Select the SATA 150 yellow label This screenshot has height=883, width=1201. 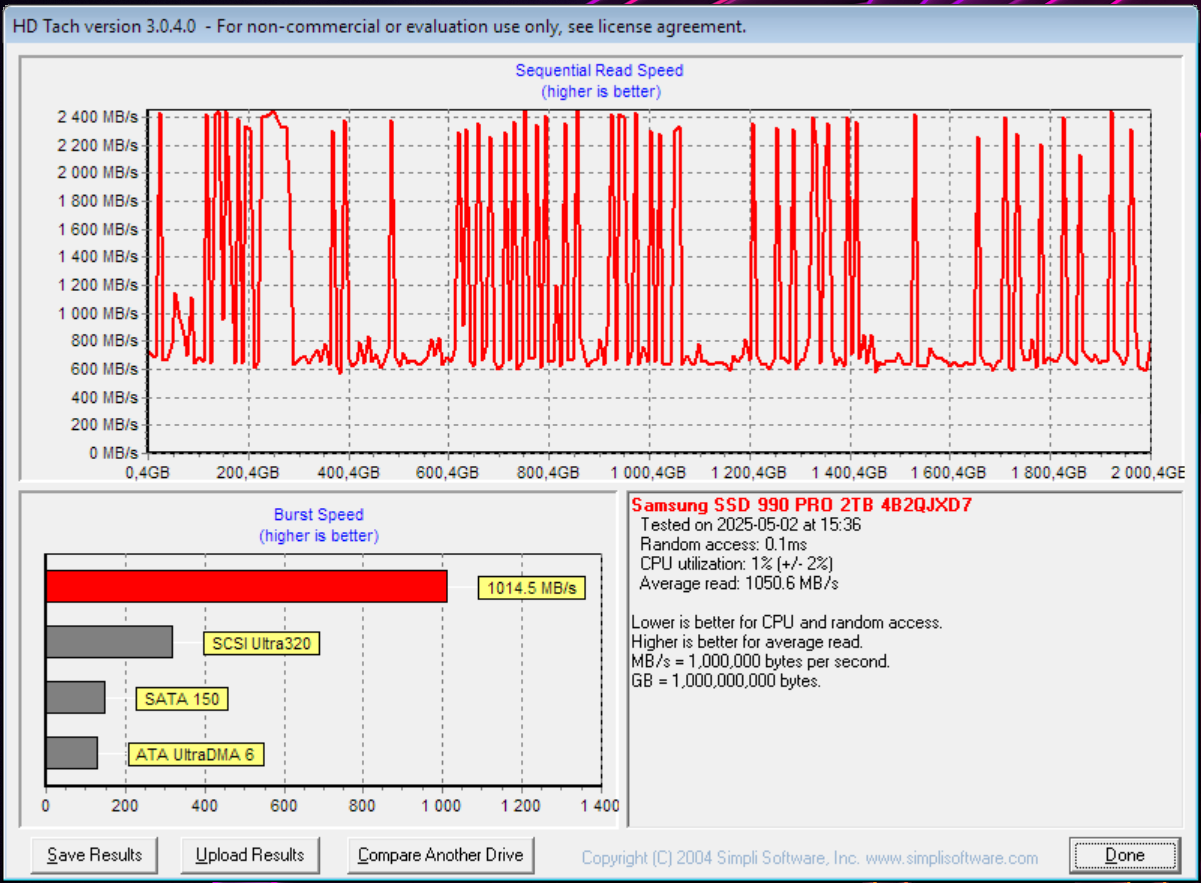click(x=182, y=699)
